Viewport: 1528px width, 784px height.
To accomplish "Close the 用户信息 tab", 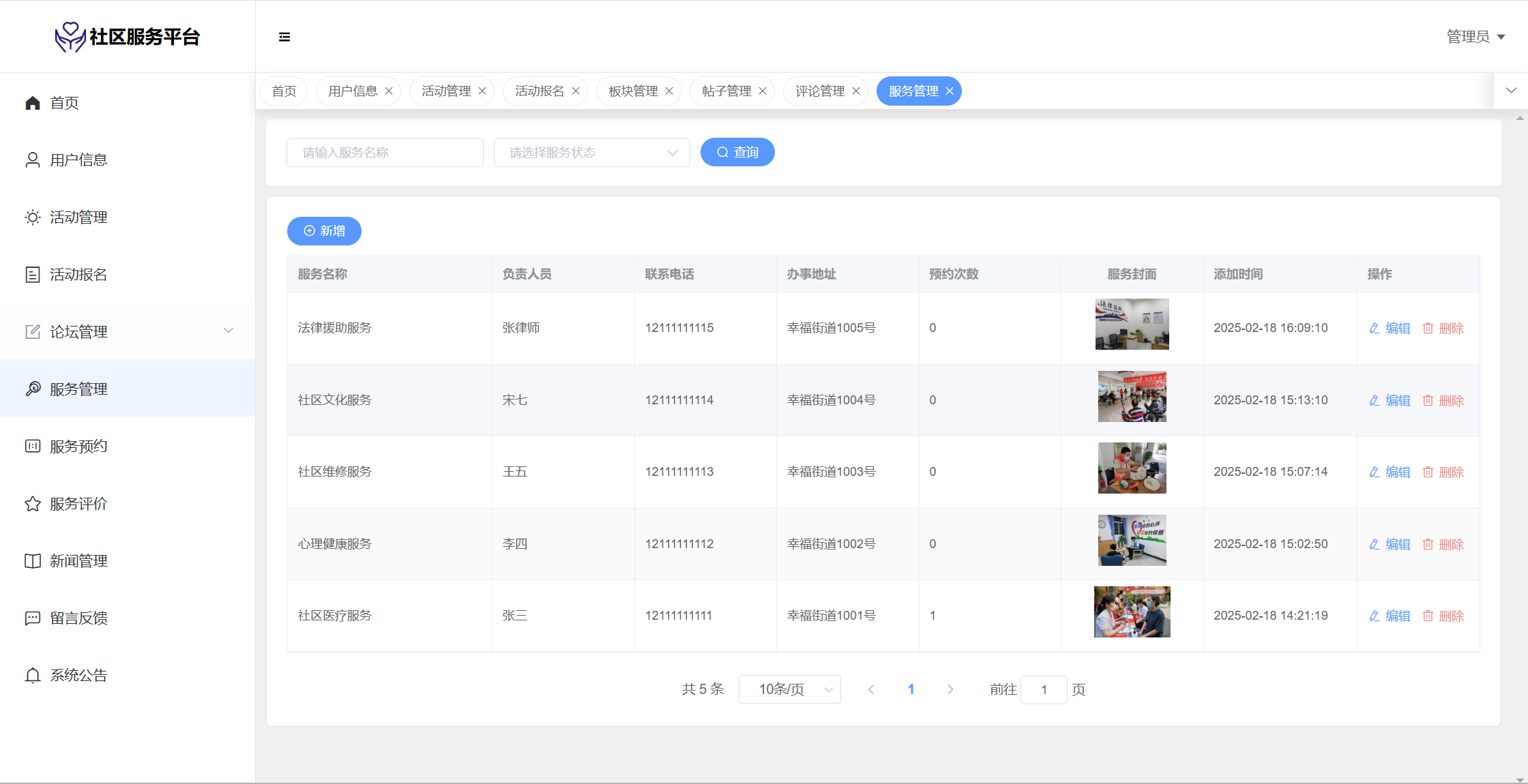I will click(389, 91).
